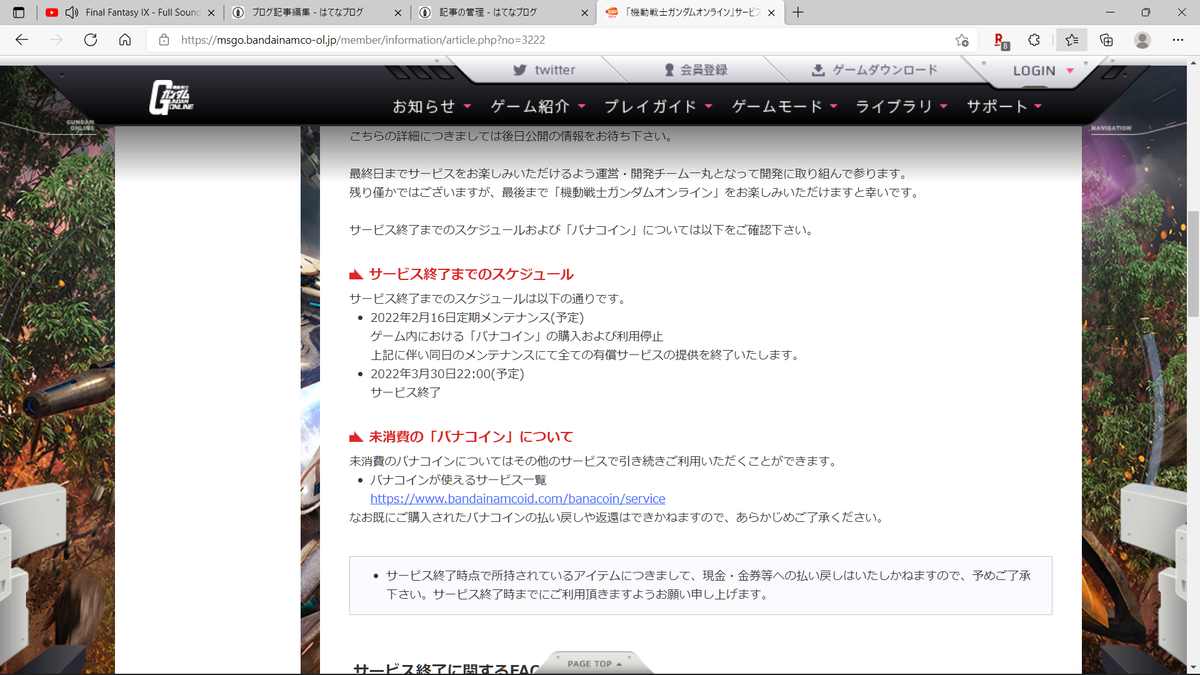
Task: Click the address bar URL
Action: click(x=363, y=40)
